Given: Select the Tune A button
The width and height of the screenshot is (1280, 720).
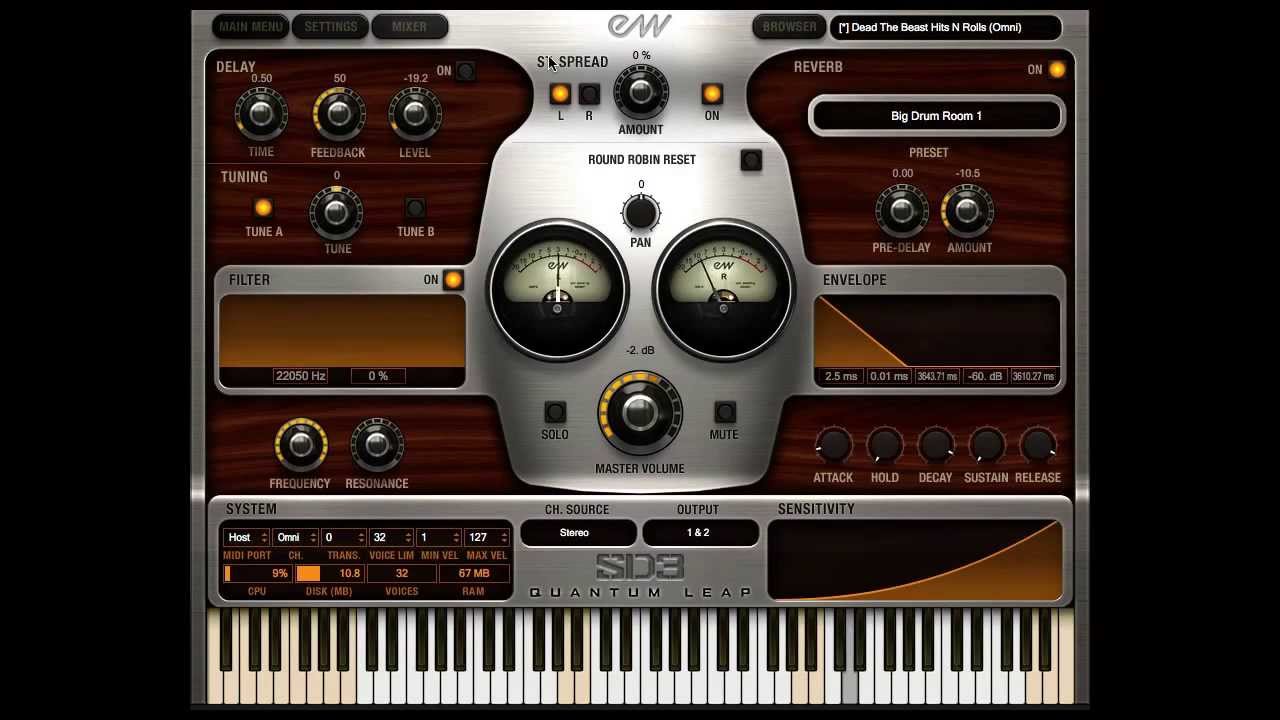Looking at the screenshot, I should [263, 208].
